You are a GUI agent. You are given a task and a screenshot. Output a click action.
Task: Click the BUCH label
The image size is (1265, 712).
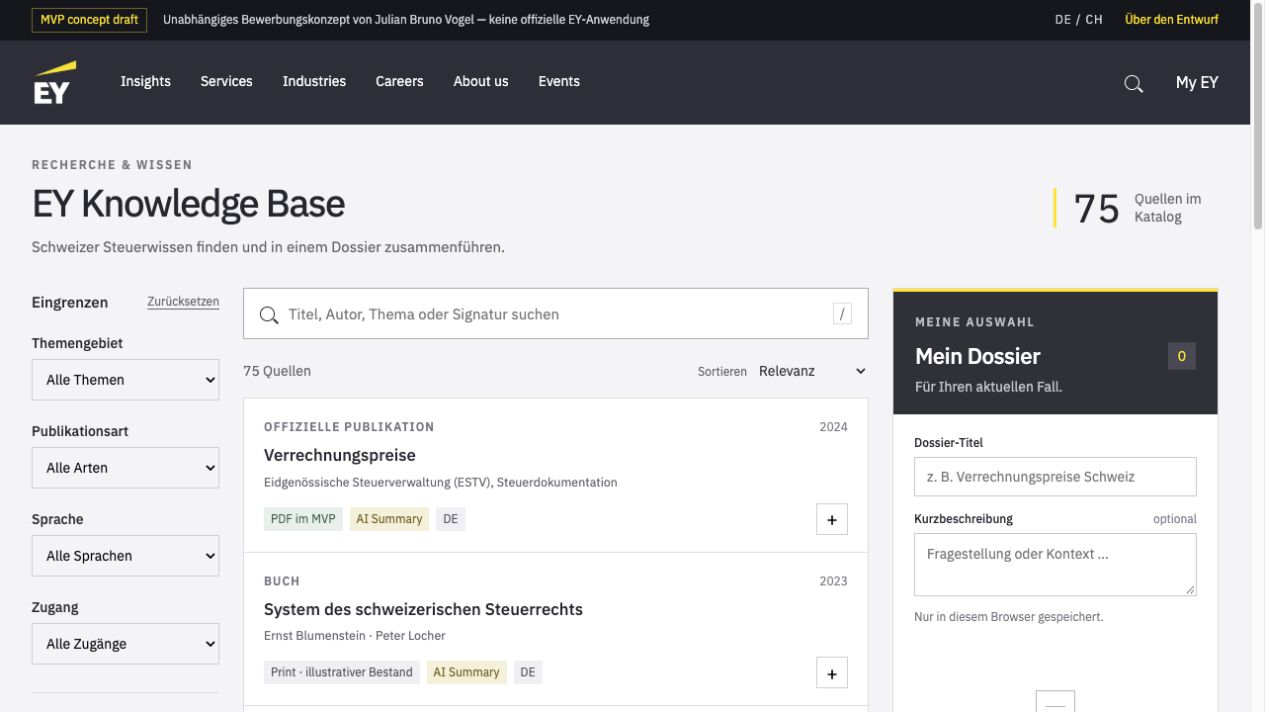pyautogui.click(x=282, y=581)
